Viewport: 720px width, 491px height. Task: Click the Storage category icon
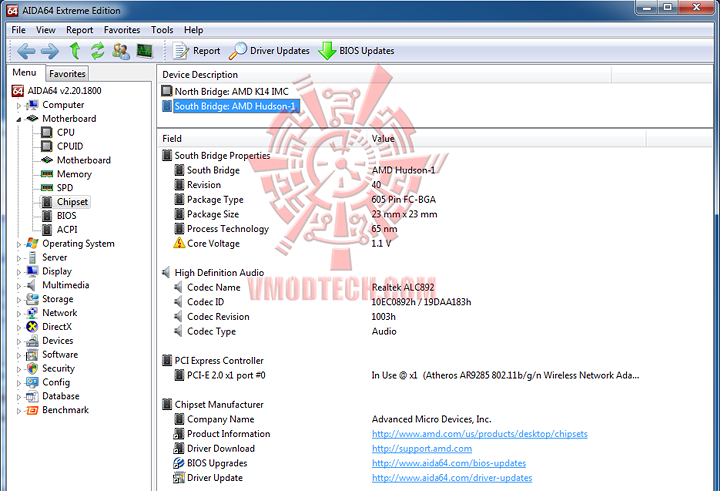pos(32,299)
